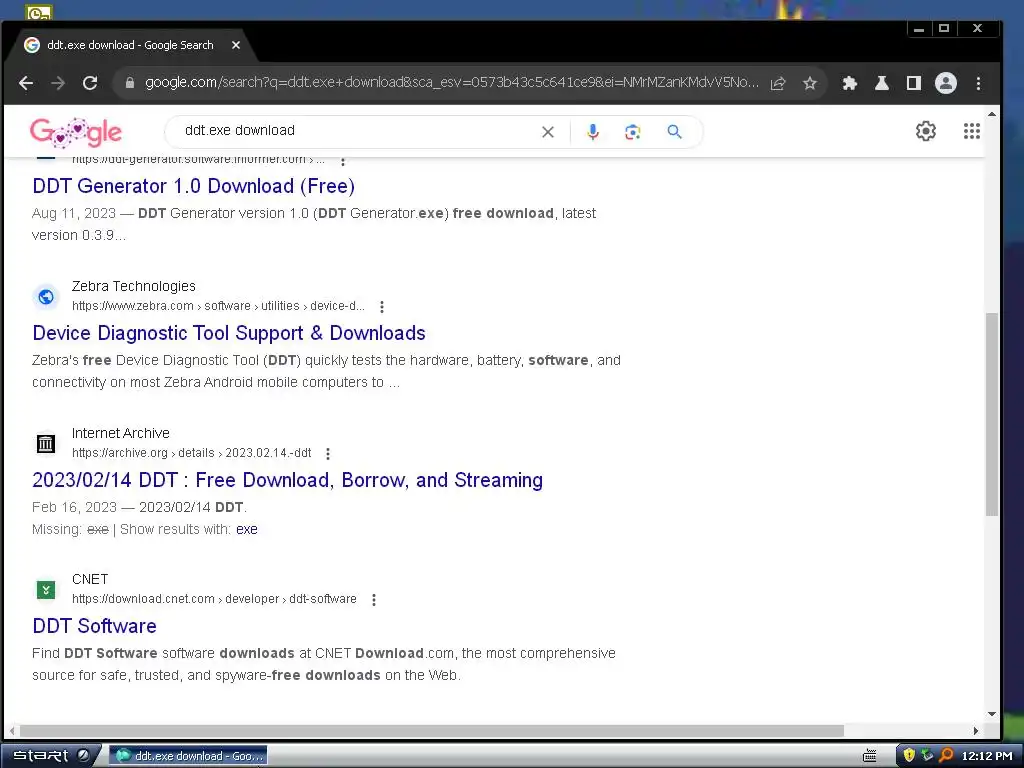Image resolution: width=1024 pixels, height=768 pixels.
Task: Click the scroll left arrow
Action: point(11,731)
